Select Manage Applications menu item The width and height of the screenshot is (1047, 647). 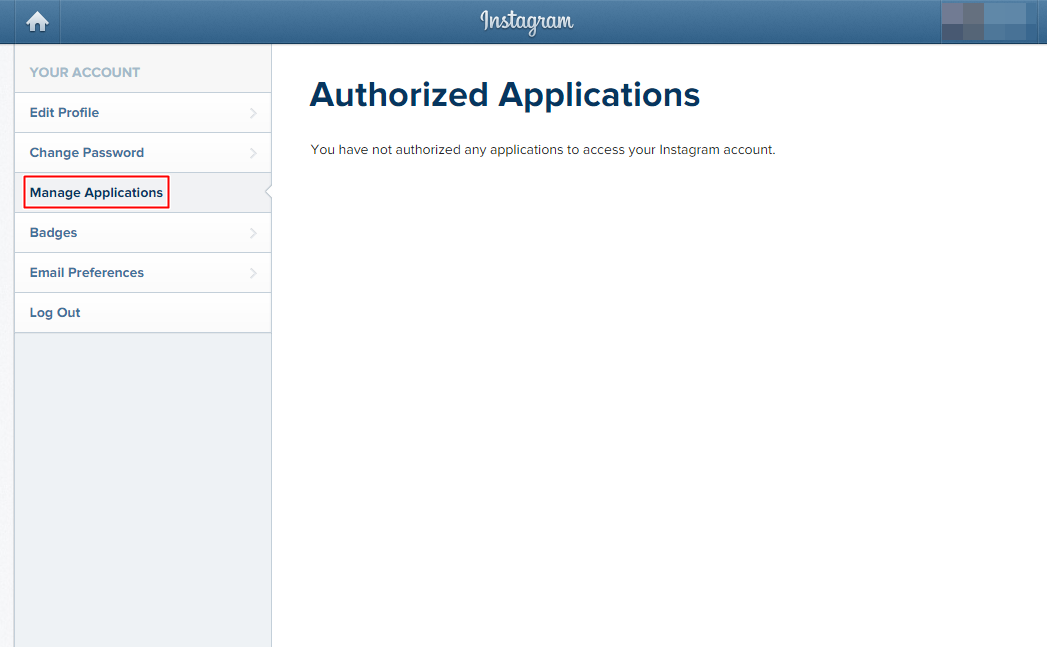(x=143, y=193)
